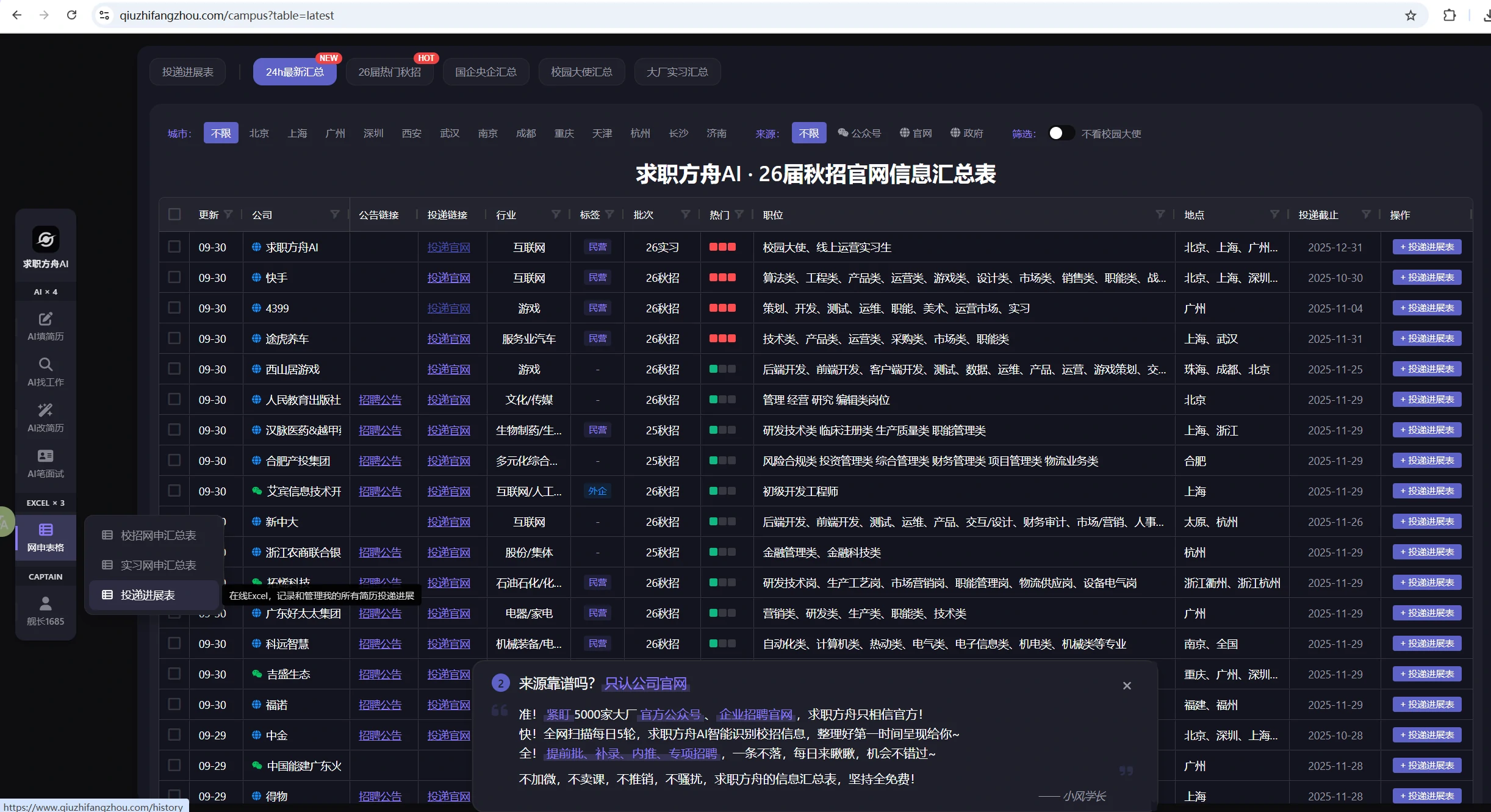Click the red popularity indicator for 途虎养车
Viewport: 1491px width, 812px height.
[x=722, y=339]
